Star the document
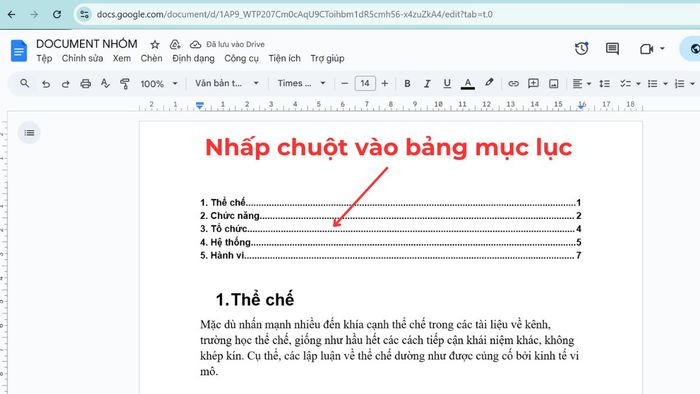Image resolution: width=700 pixels, height=394 pixels. (155, 44)
